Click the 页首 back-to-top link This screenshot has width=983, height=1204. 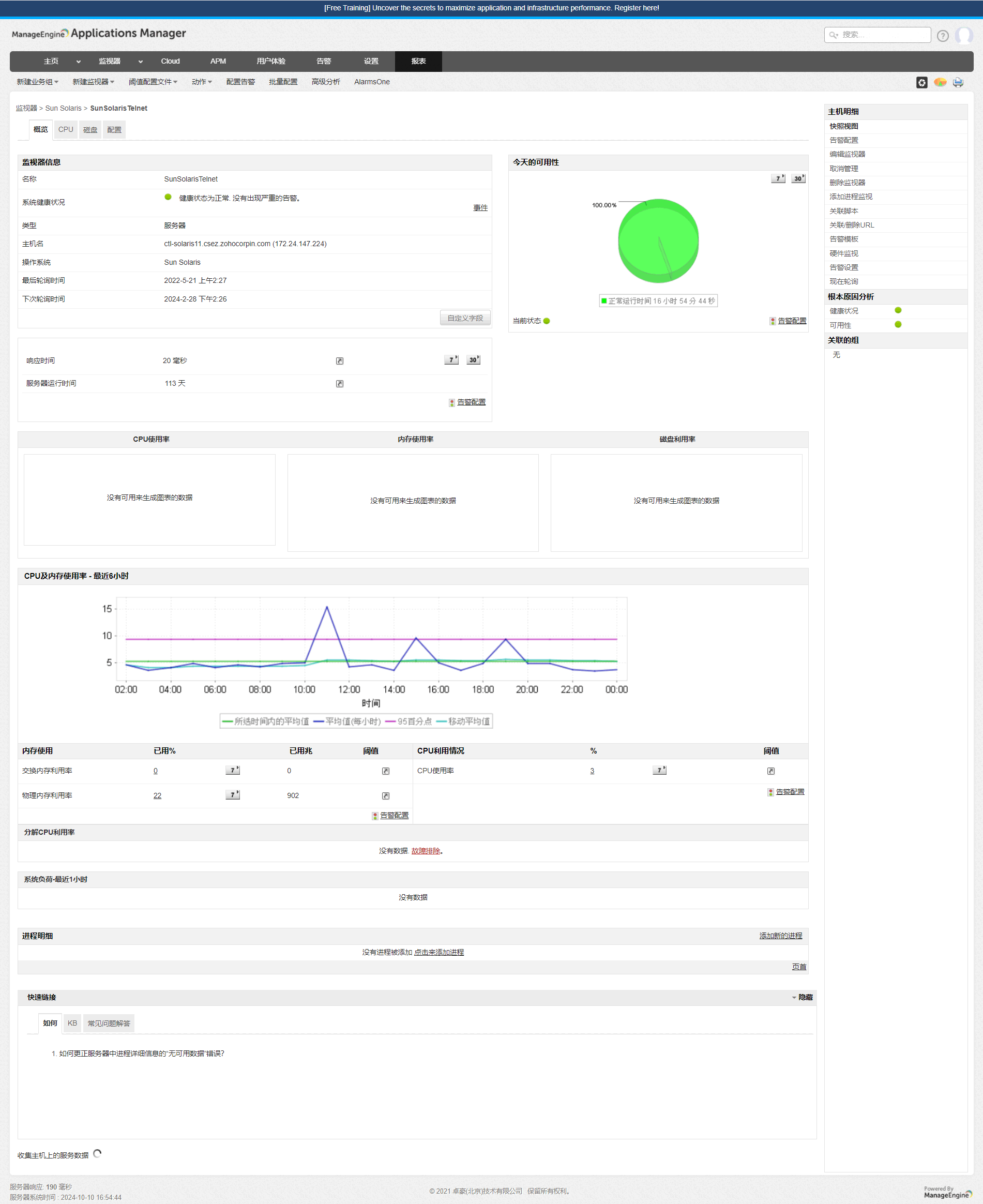click(799, 967)
